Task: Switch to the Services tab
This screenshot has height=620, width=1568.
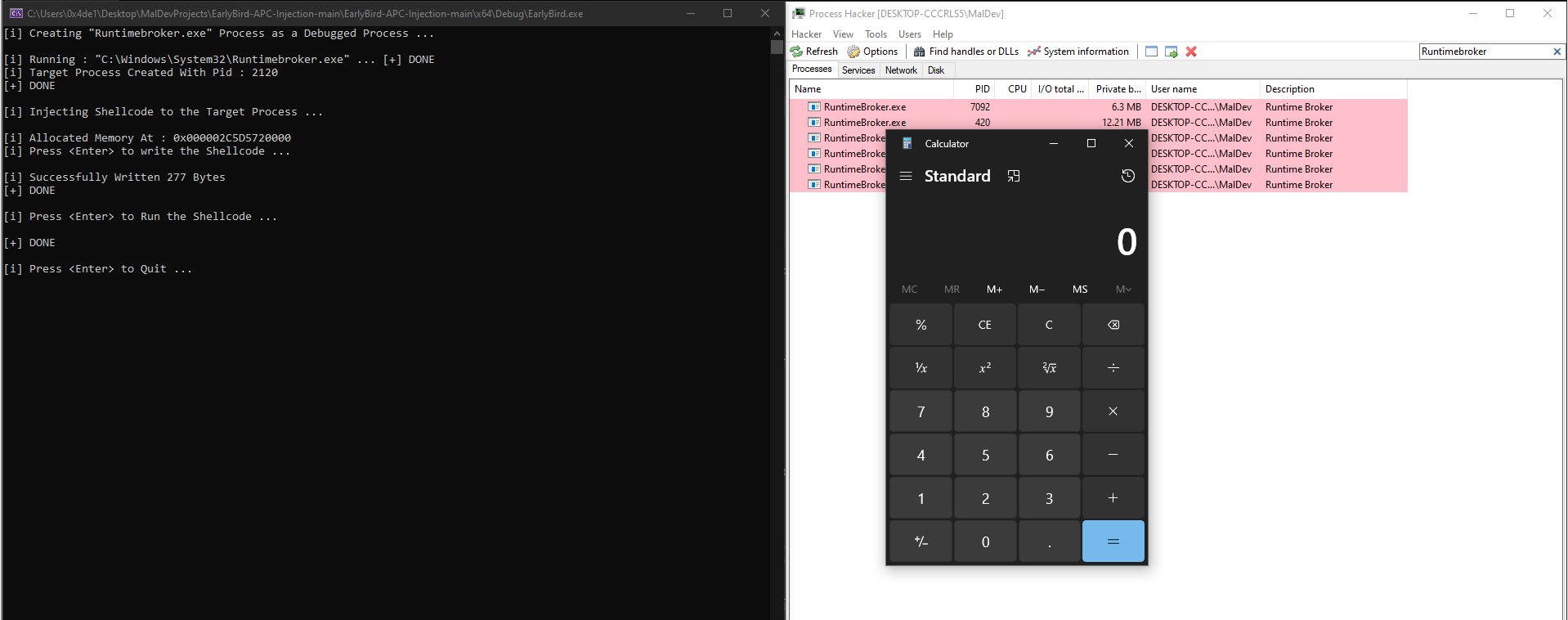Action: [x=858, y=70]
